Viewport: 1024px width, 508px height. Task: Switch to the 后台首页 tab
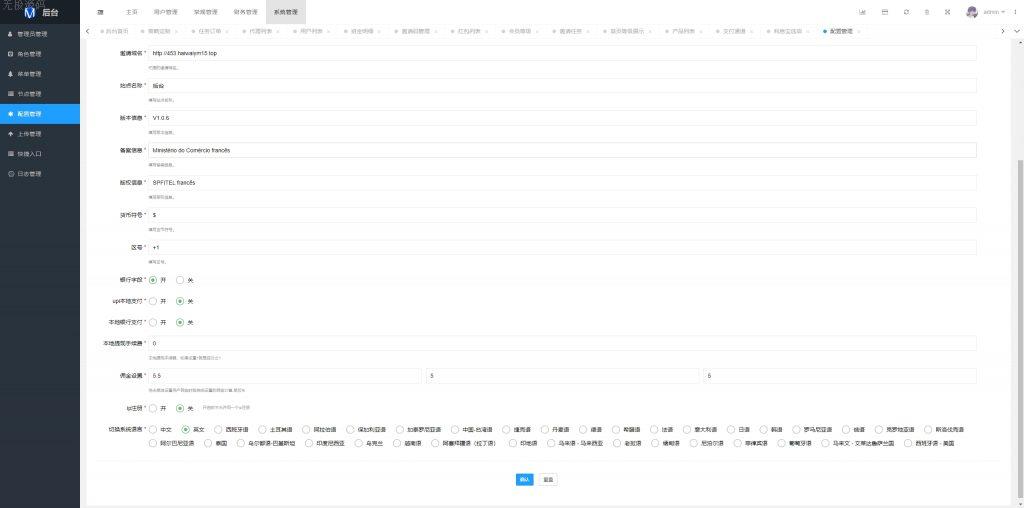[114, 31]
